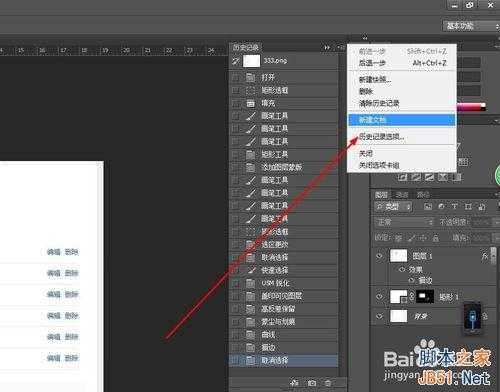The image size is (500, 392).
Task: Select 矩形工具 history state
Action: [x=284, y=155]
